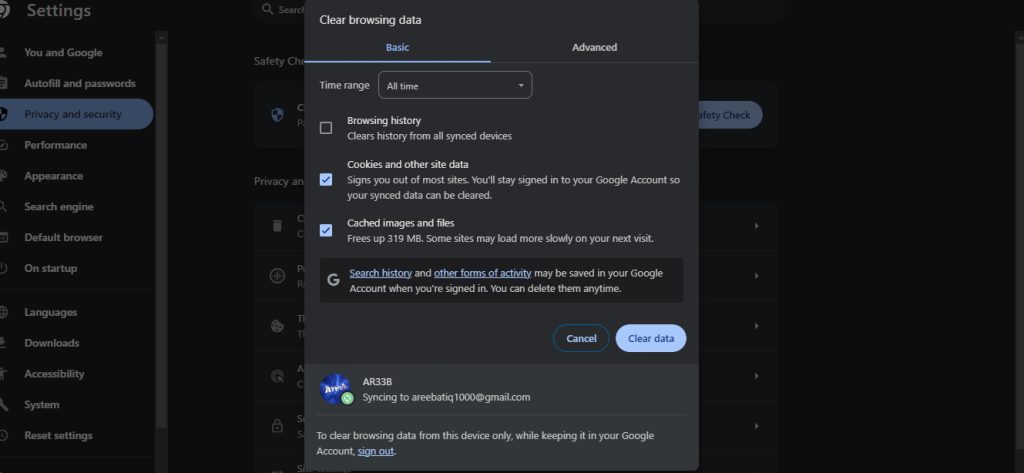Tick the Browsing history checkbox
This screenshot has width=1024, height=473.
[x=326, y=128]
